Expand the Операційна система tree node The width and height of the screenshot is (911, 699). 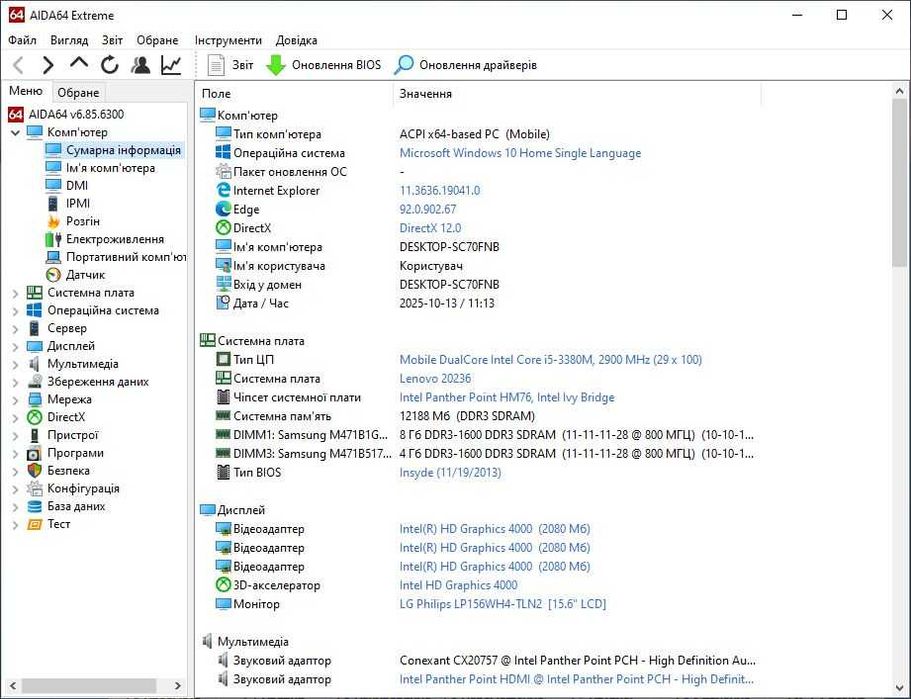coord(16,311)
